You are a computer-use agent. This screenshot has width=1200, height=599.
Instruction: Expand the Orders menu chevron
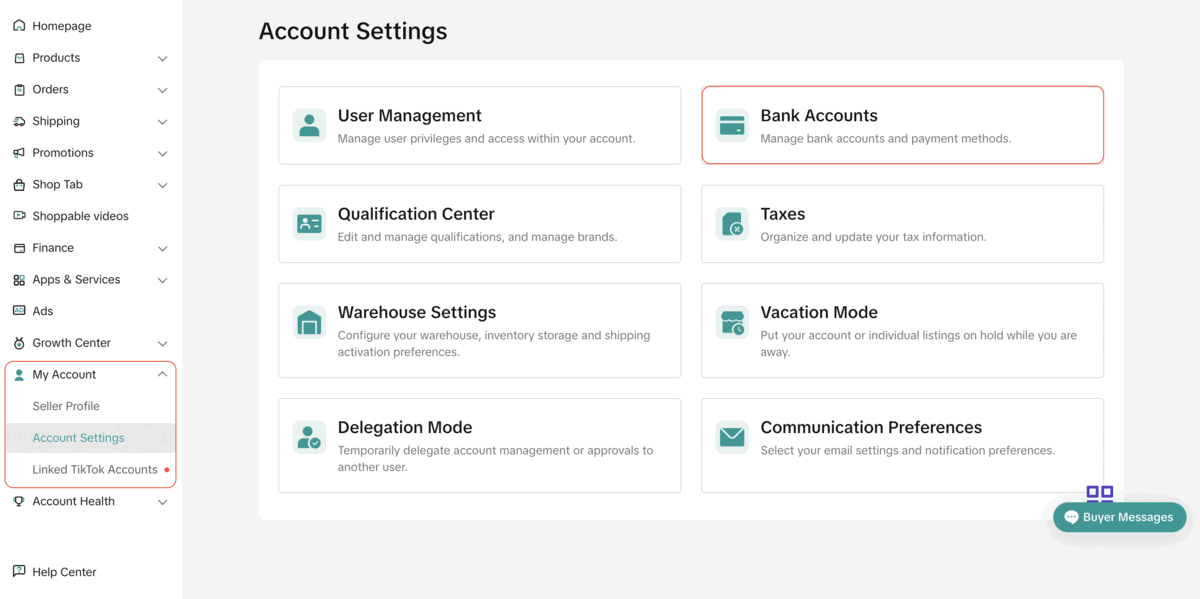[x=162, y=90]
